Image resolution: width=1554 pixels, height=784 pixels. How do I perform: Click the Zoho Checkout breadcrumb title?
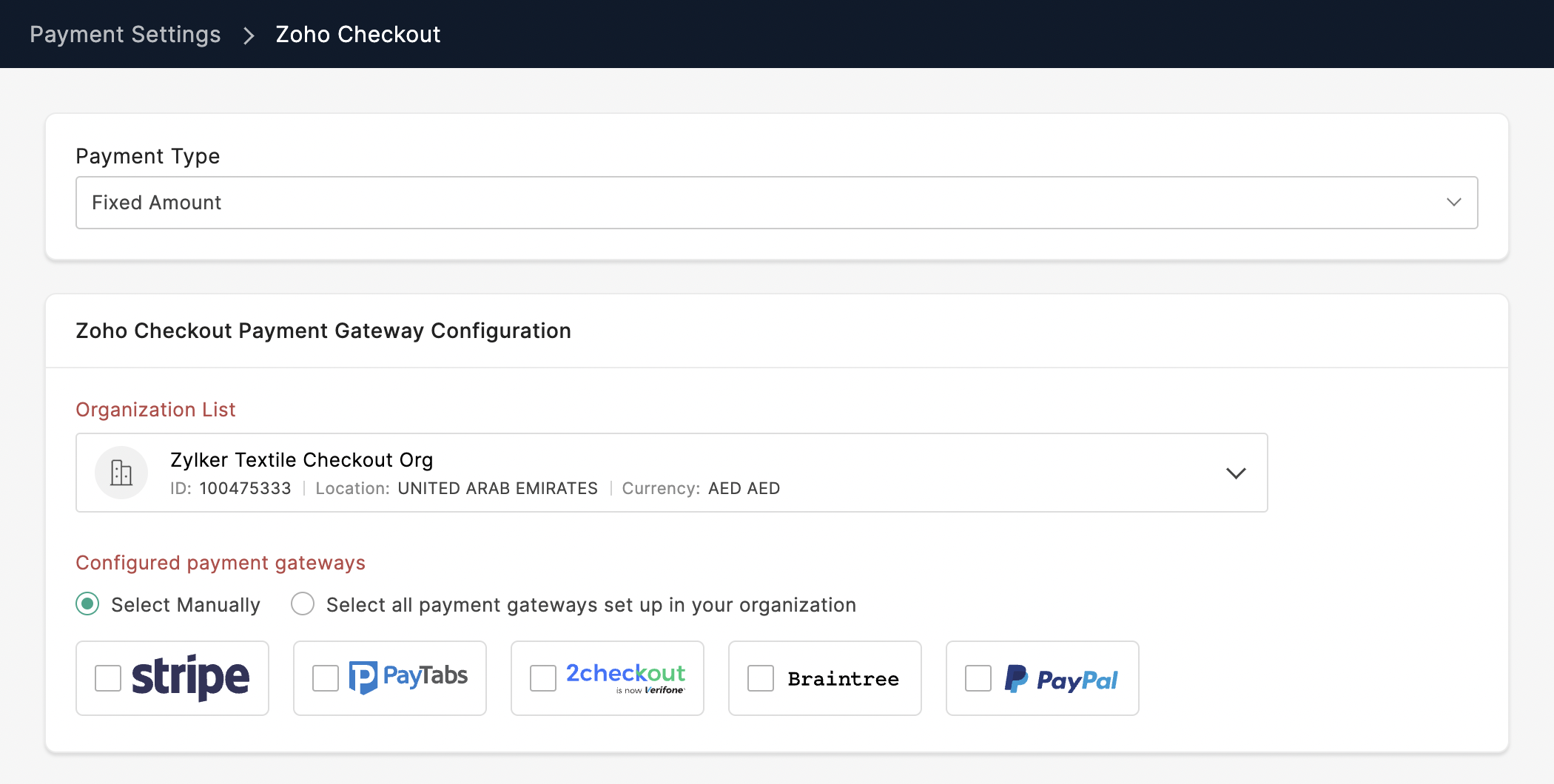358,35
